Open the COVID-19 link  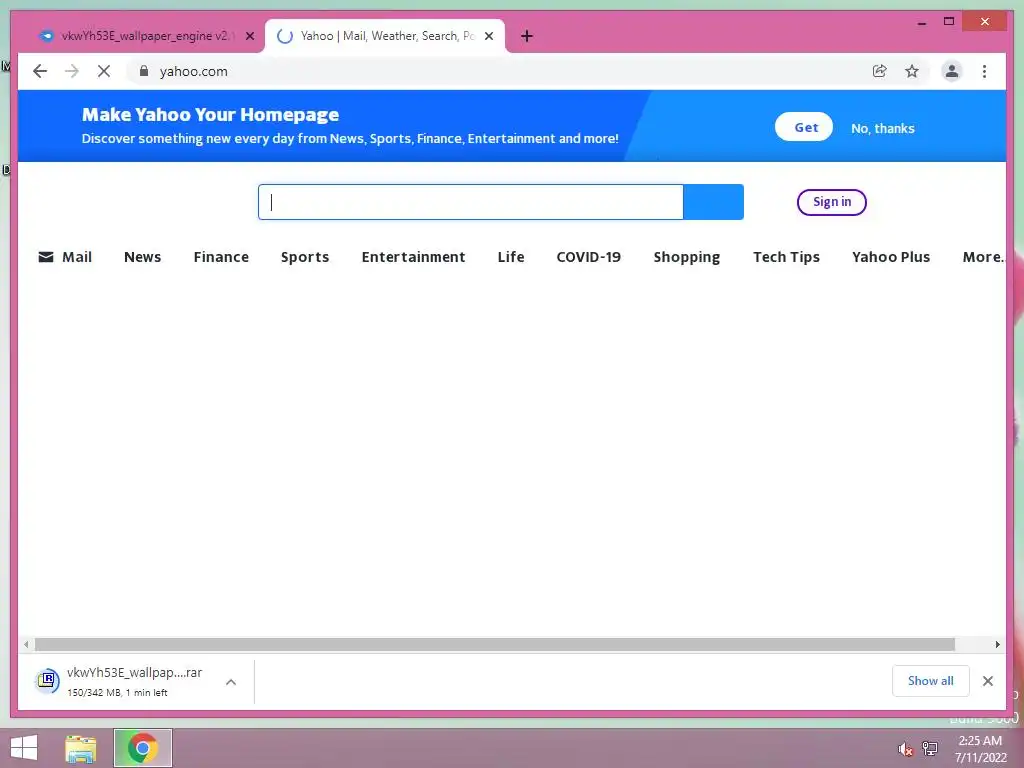click(x=588, y=257)
